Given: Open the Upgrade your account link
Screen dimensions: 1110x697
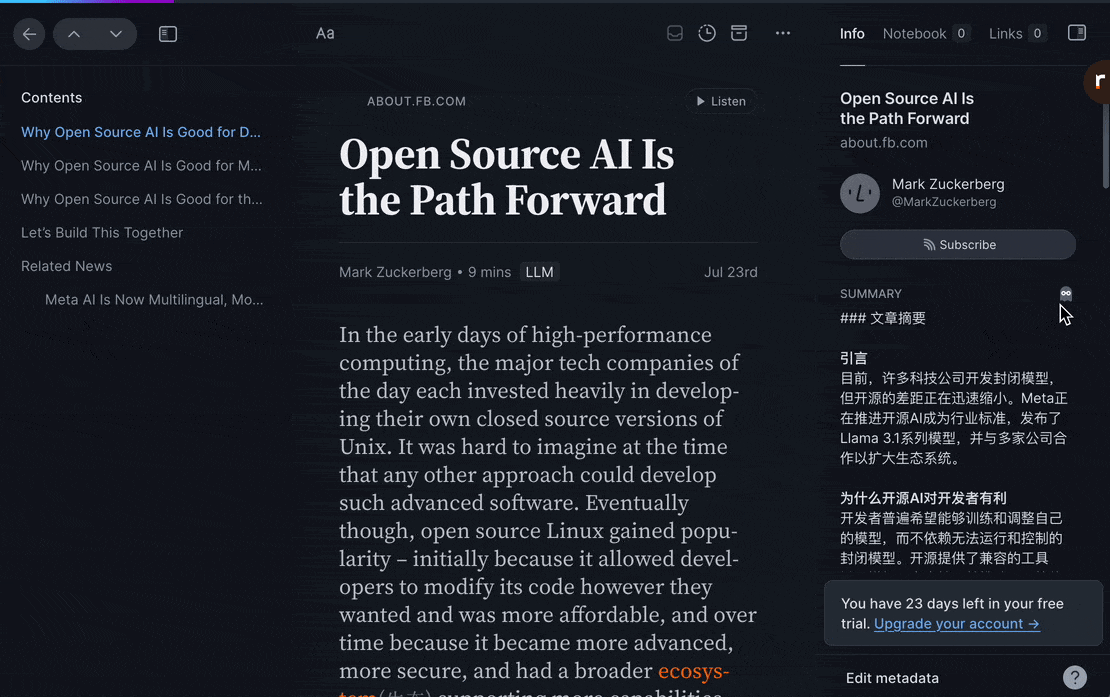Looking at the screenshot, I should (x=956, y=623).
